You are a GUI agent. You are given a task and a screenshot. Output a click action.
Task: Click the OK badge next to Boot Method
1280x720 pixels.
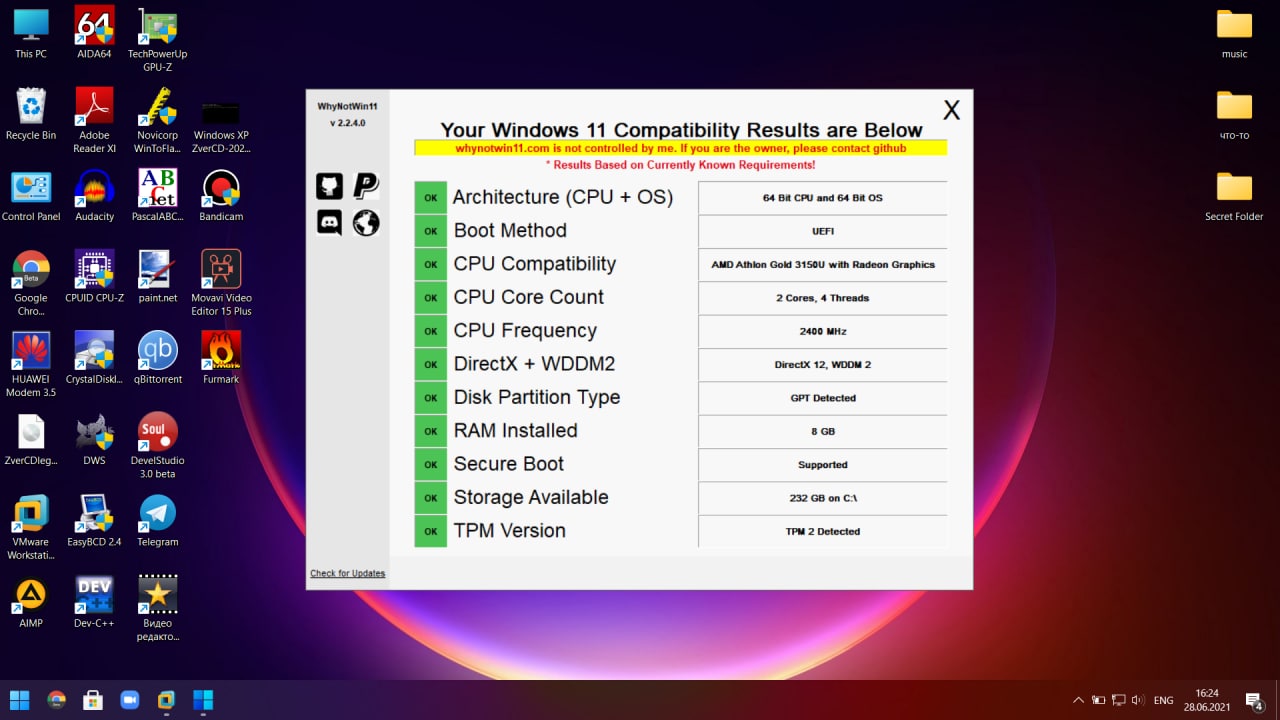pyautogui.click(x=431, y=231)
